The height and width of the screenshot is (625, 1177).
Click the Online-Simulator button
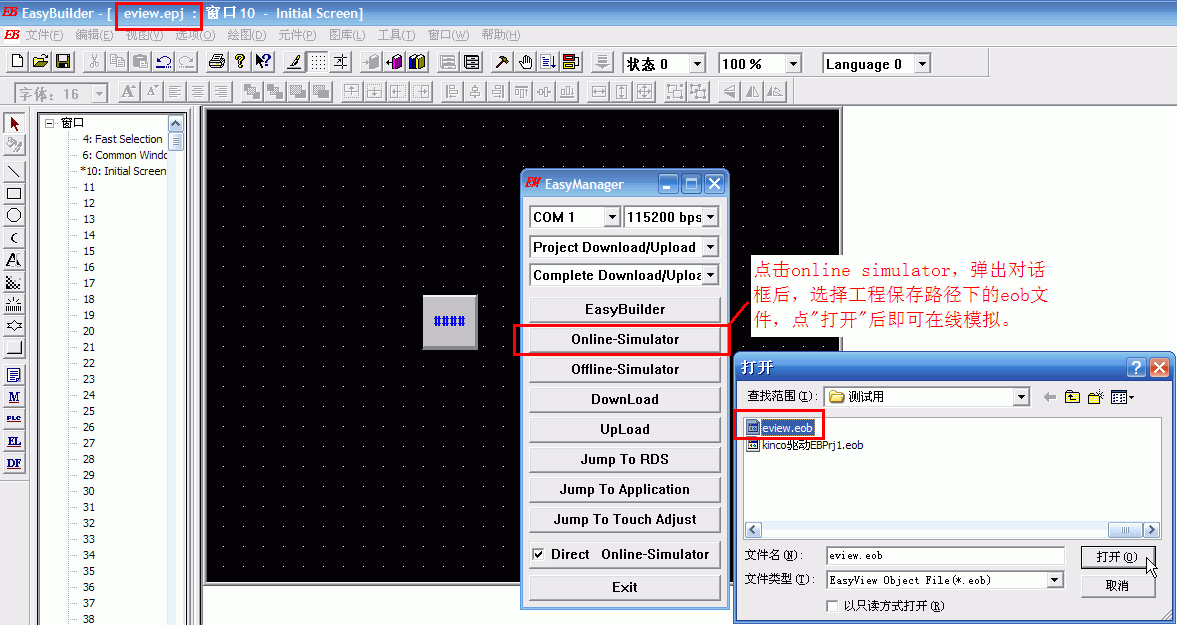point(624,339)
